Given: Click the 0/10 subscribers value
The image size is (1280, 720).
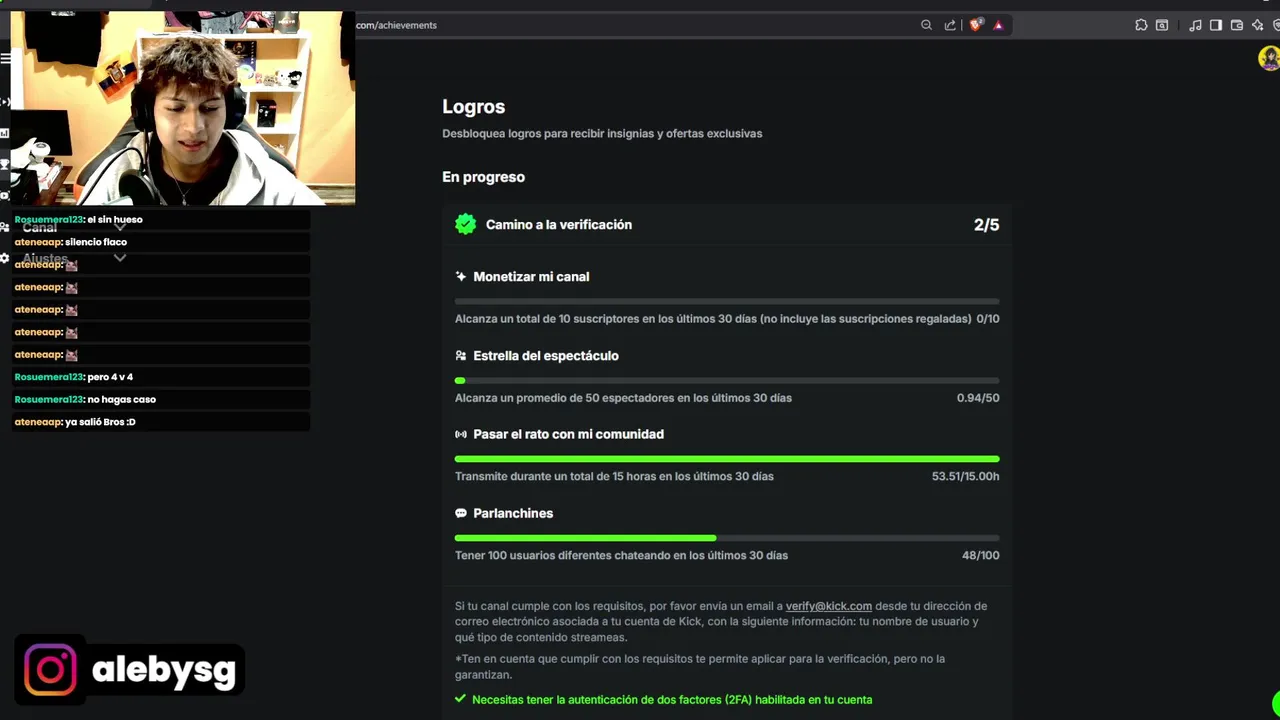Looking at the screenshot, I should click(x=987, y=319).
